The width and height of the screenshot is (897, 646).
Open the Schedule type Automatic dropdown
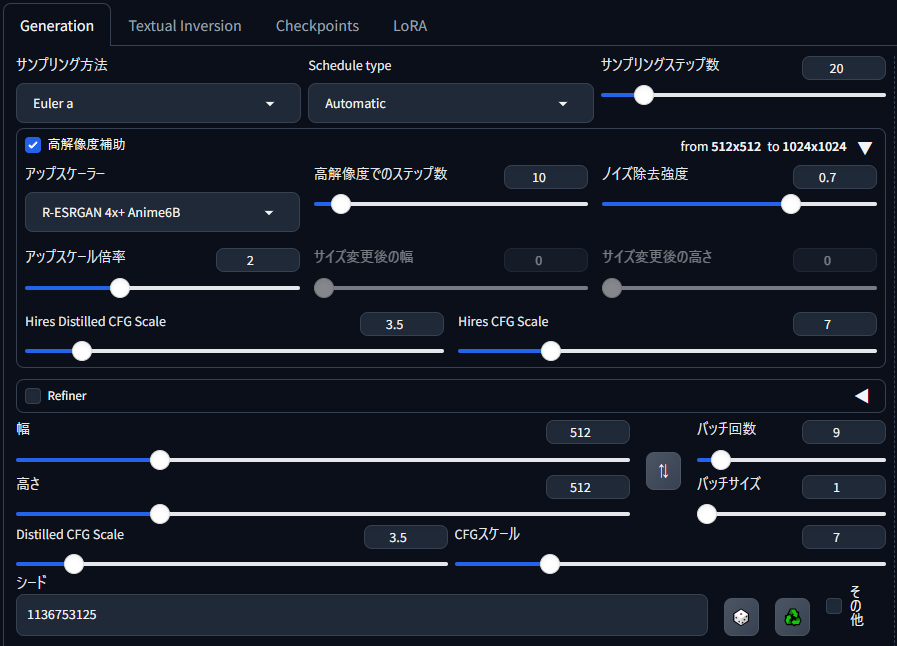(x=451, y=104)
